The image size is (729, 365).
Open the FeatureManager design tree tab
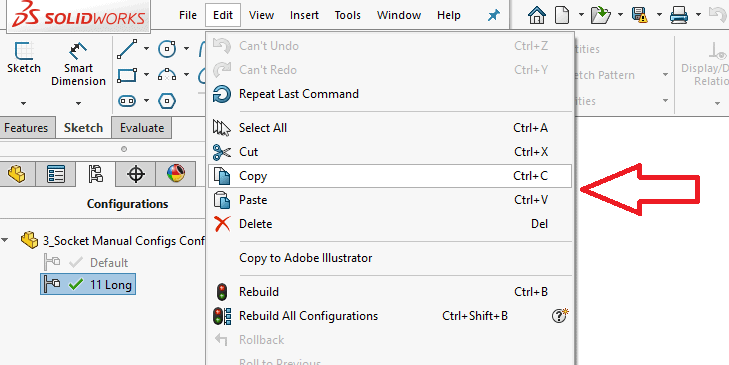[x=17, y=174]
